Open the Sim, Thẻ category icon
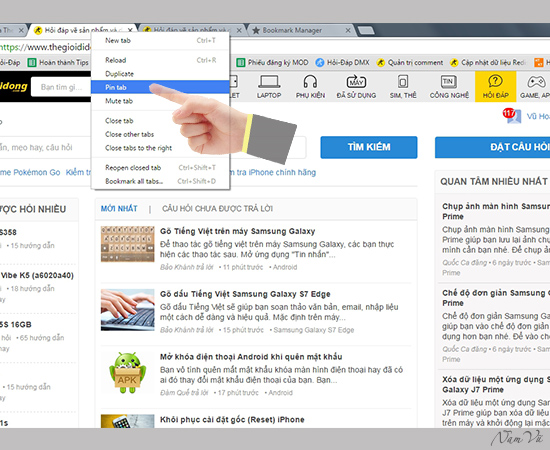The image size is (550, 450). 403,86
